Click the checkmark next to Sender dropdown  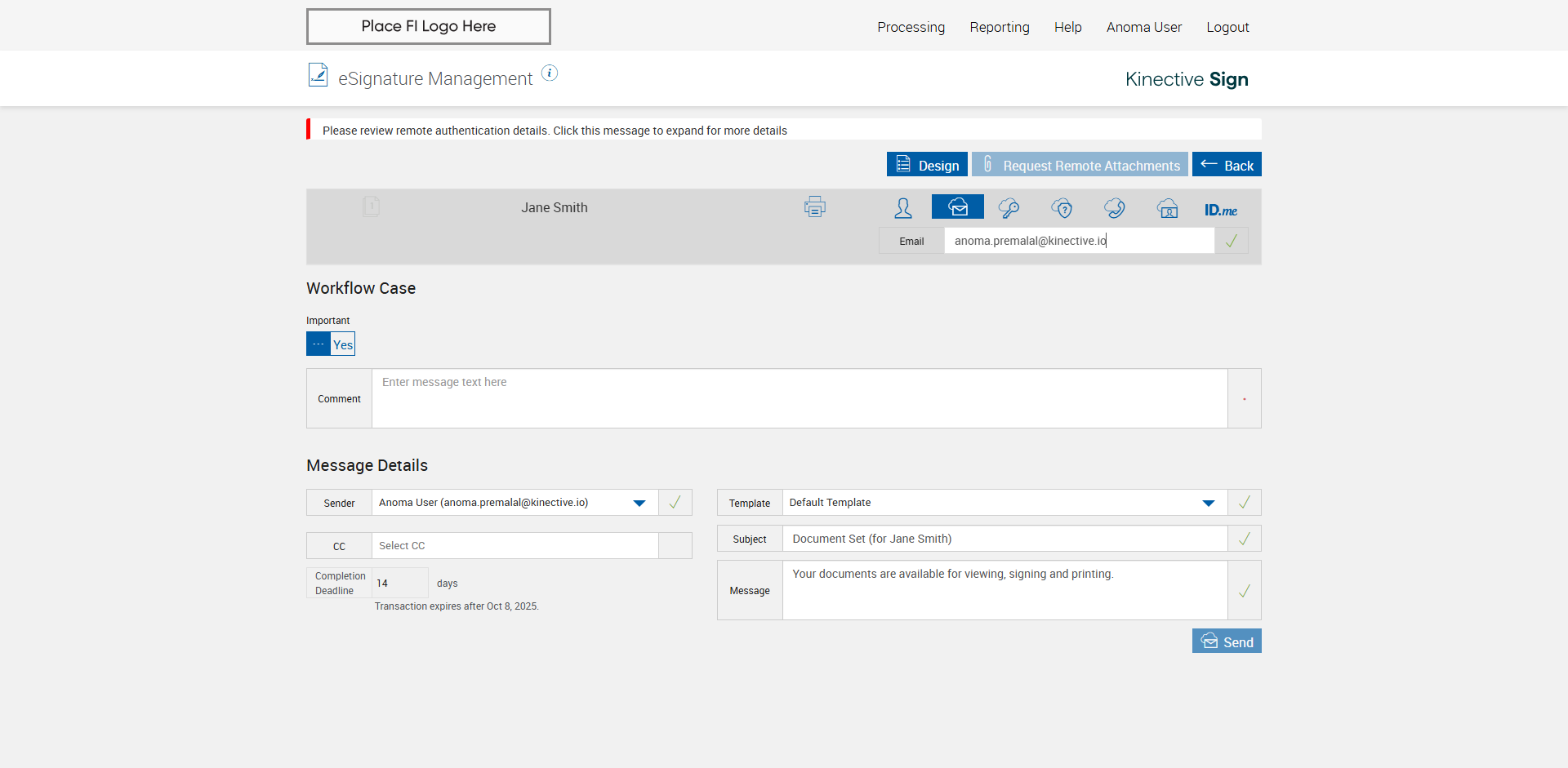tap(675, 503)
